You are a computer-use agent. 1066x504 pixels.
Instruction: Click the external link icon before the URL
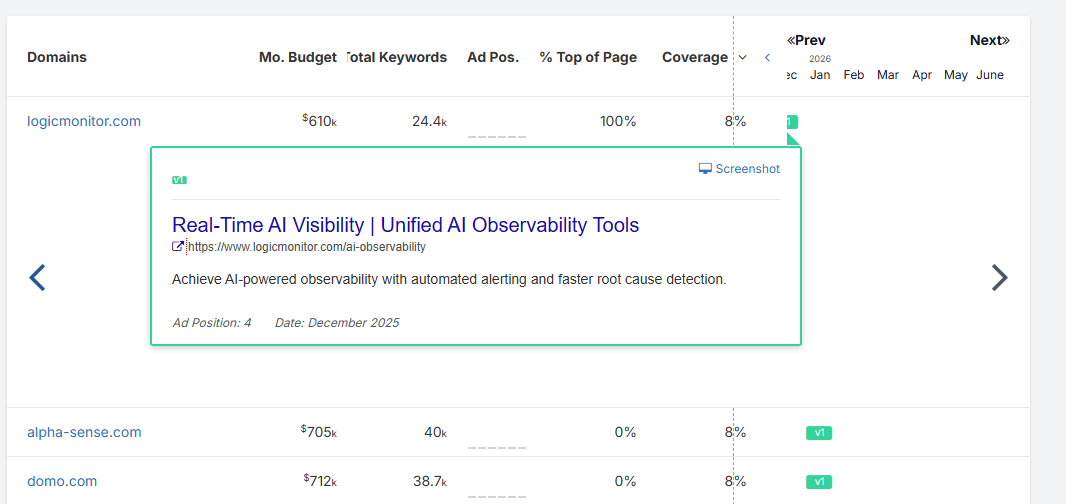point(178,247)
